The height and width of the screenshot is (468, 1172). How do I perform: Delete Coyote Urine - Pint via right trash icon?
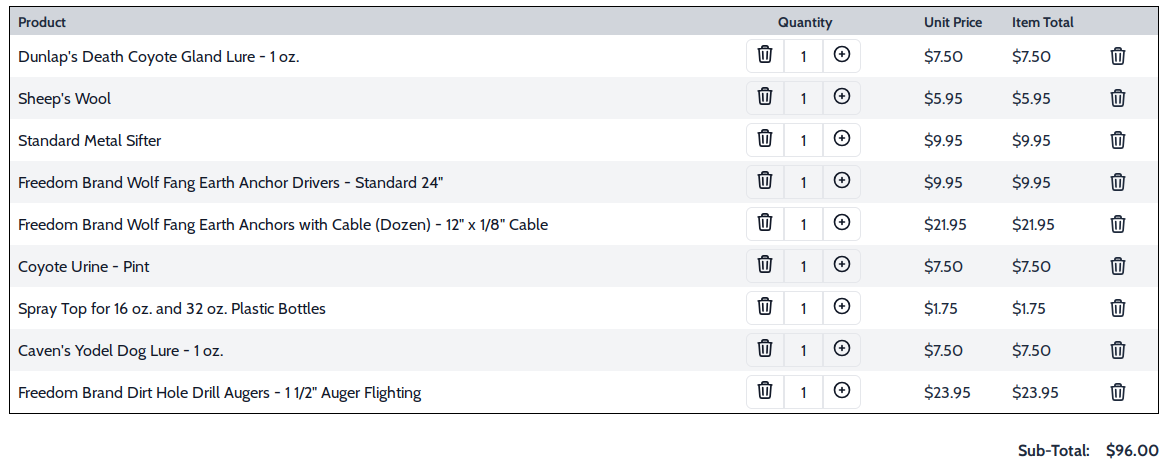point(1117,266)
